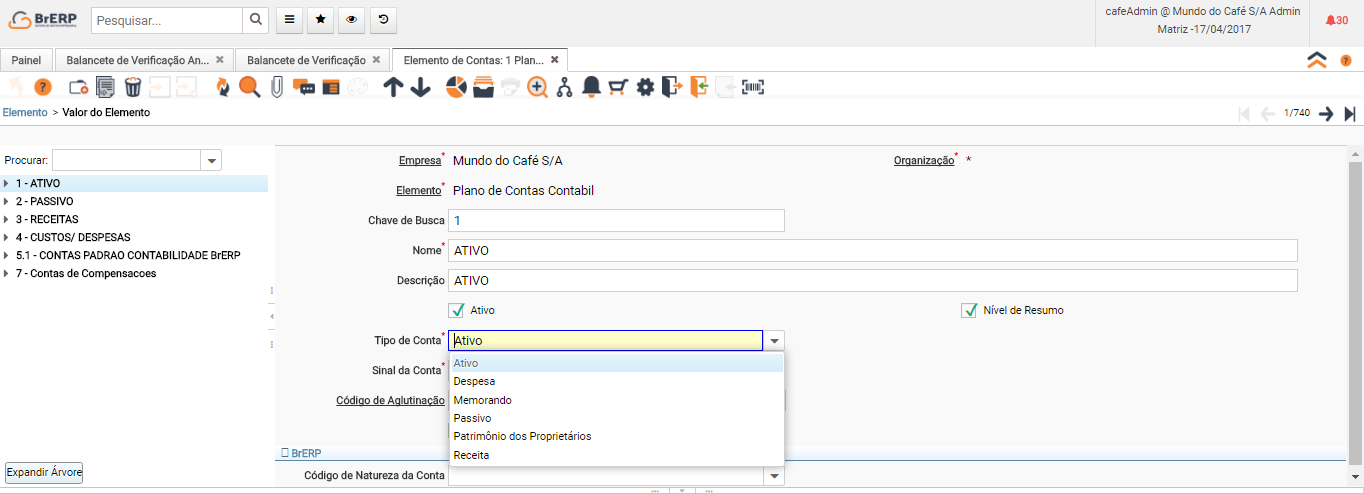The height and width of the screenshot is (494, 1364).
Task: Click the Elemento breadcrumb link
Action: point(25,113)
